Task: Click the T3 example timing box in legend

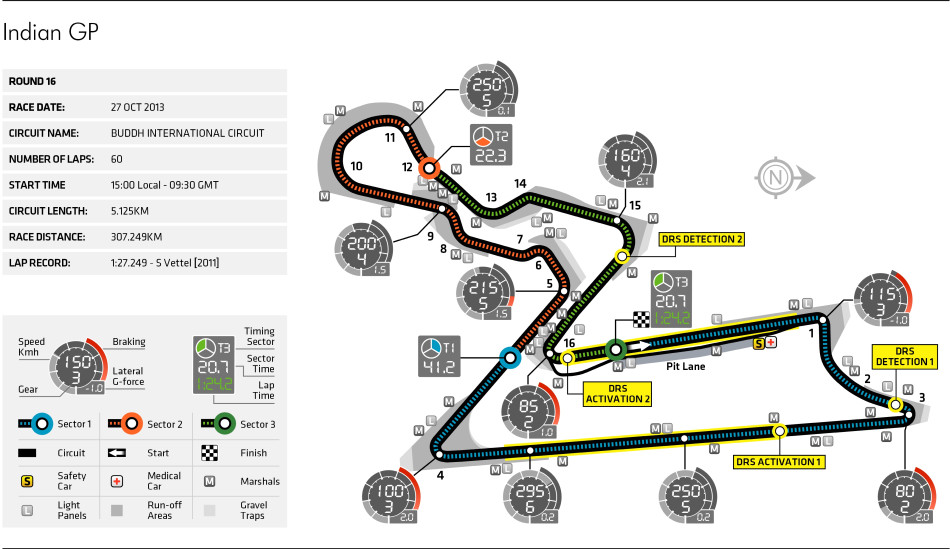Action: coord(213,365)
